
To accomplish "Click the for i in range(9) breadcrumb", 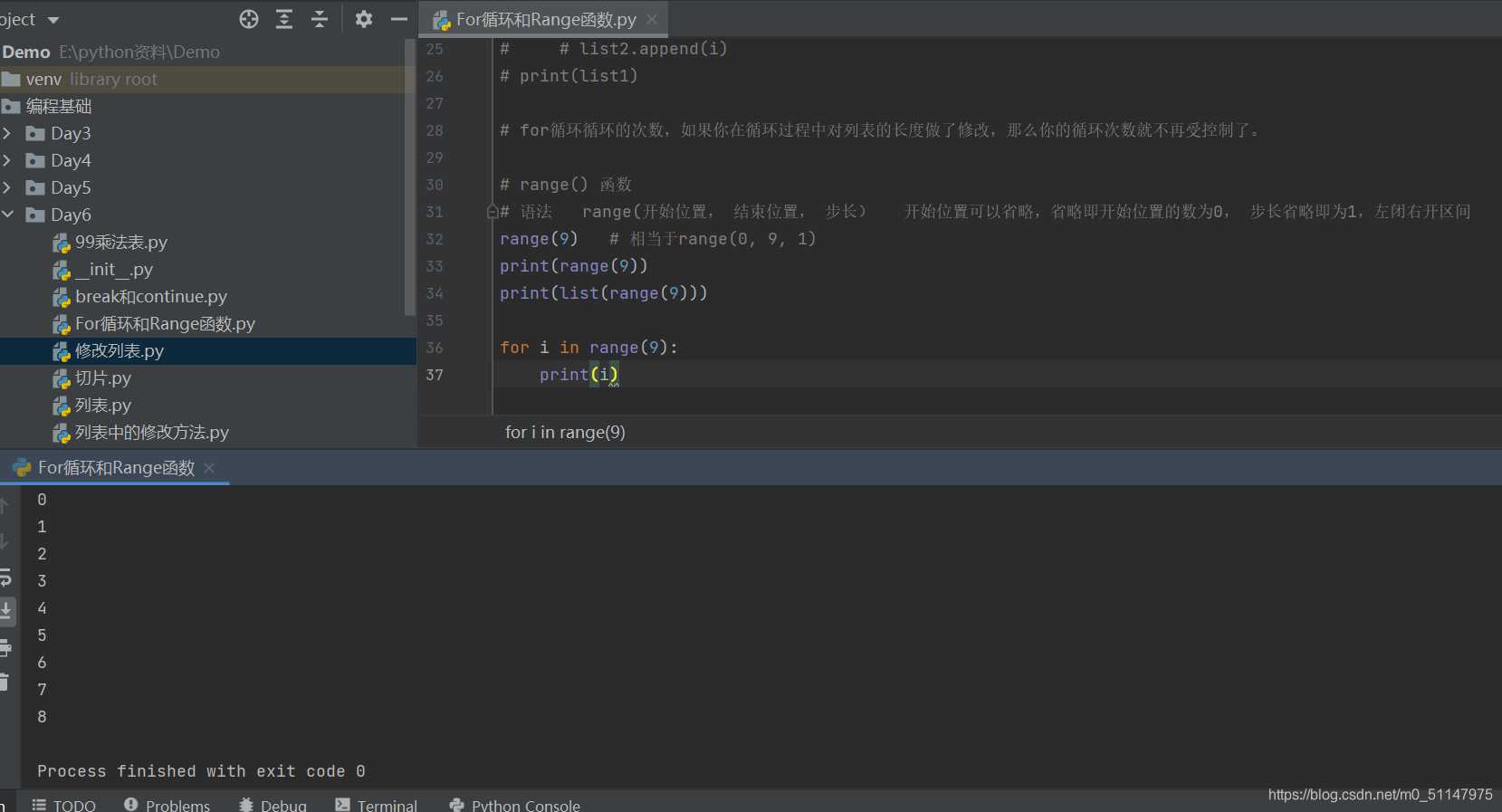I will 565,433.
